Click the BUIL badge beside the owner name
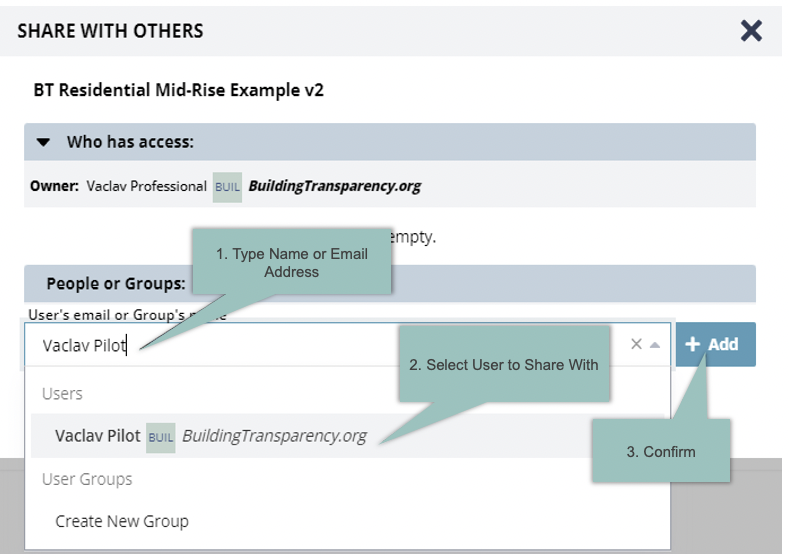Image resolution: width=789 pixels, height=558 pixels. coord(227,187)
